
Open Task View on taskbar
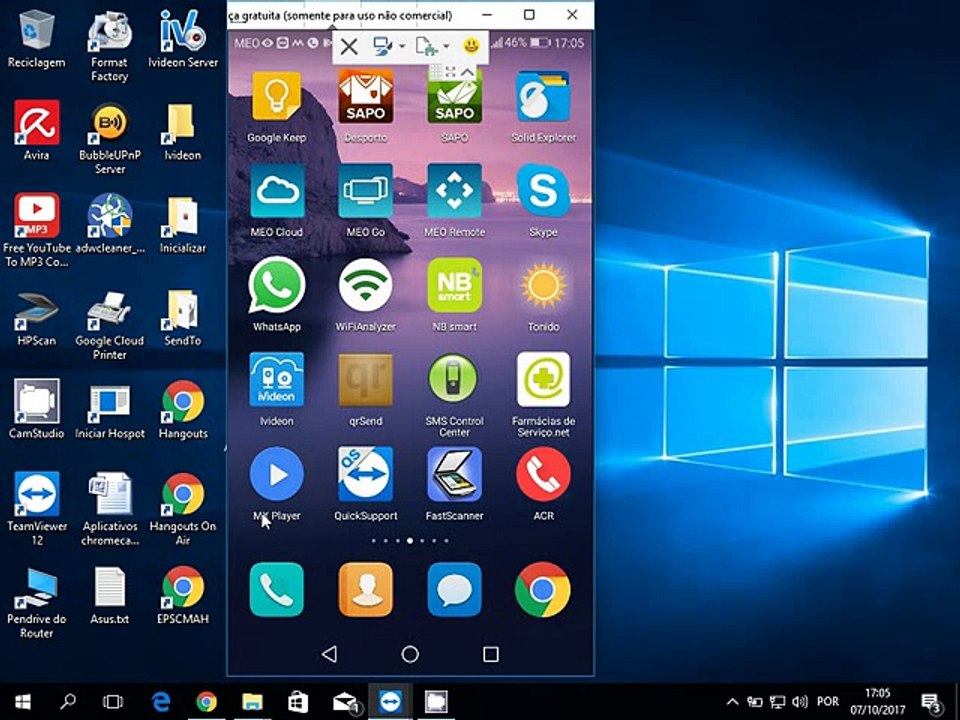[113, 702]
